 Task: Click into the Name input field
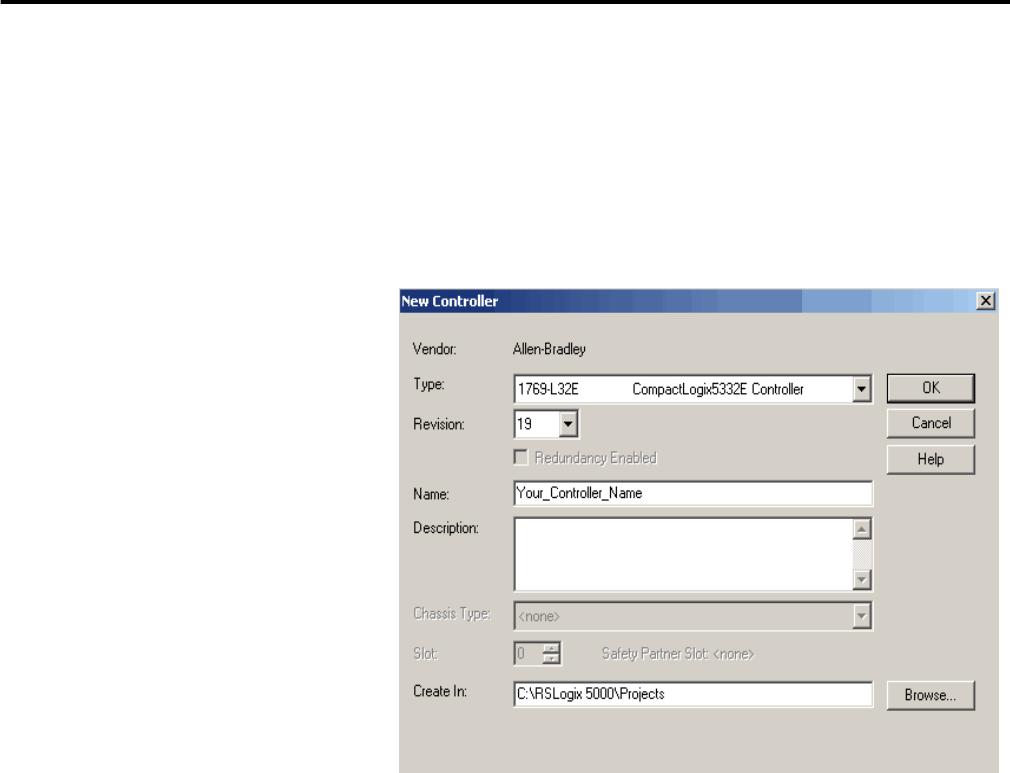click(693, 493)
